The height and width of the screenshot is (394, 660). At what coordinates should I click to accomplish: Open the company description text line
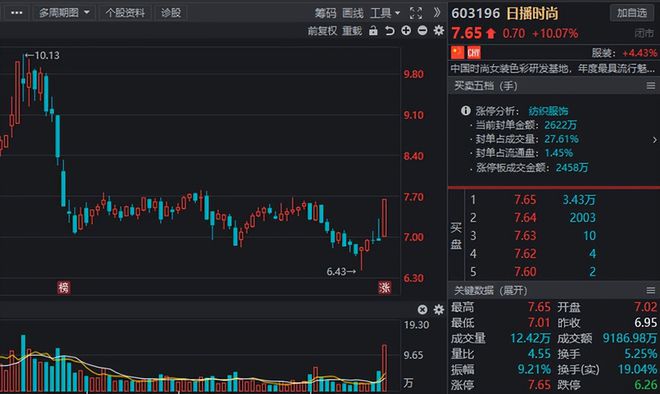point(552,68)
